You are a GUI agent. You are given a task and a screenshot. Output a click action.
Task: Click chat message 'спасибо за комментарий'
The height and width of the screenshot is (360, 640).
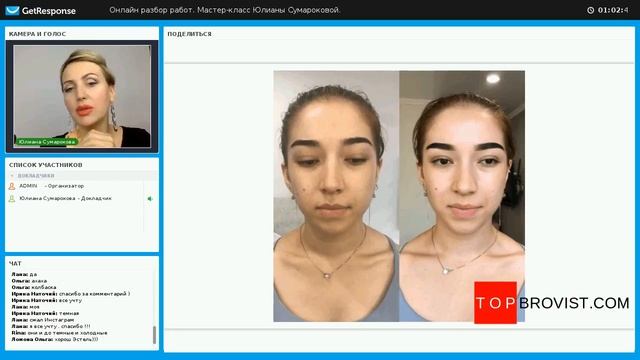click(x=71, y=294)
